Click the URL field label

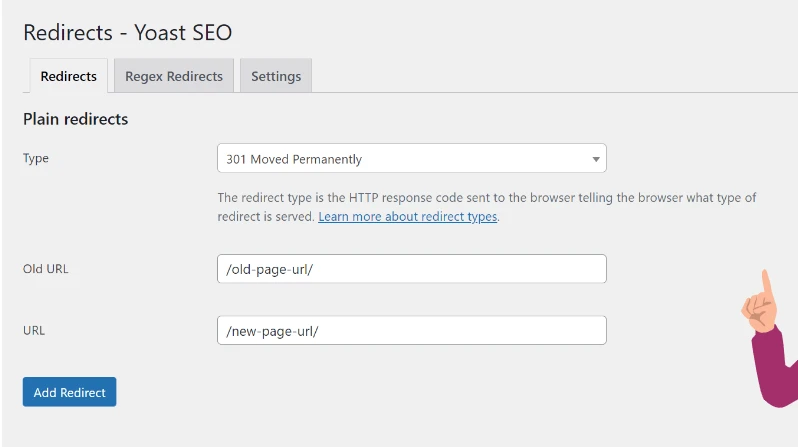coord(34,330)
